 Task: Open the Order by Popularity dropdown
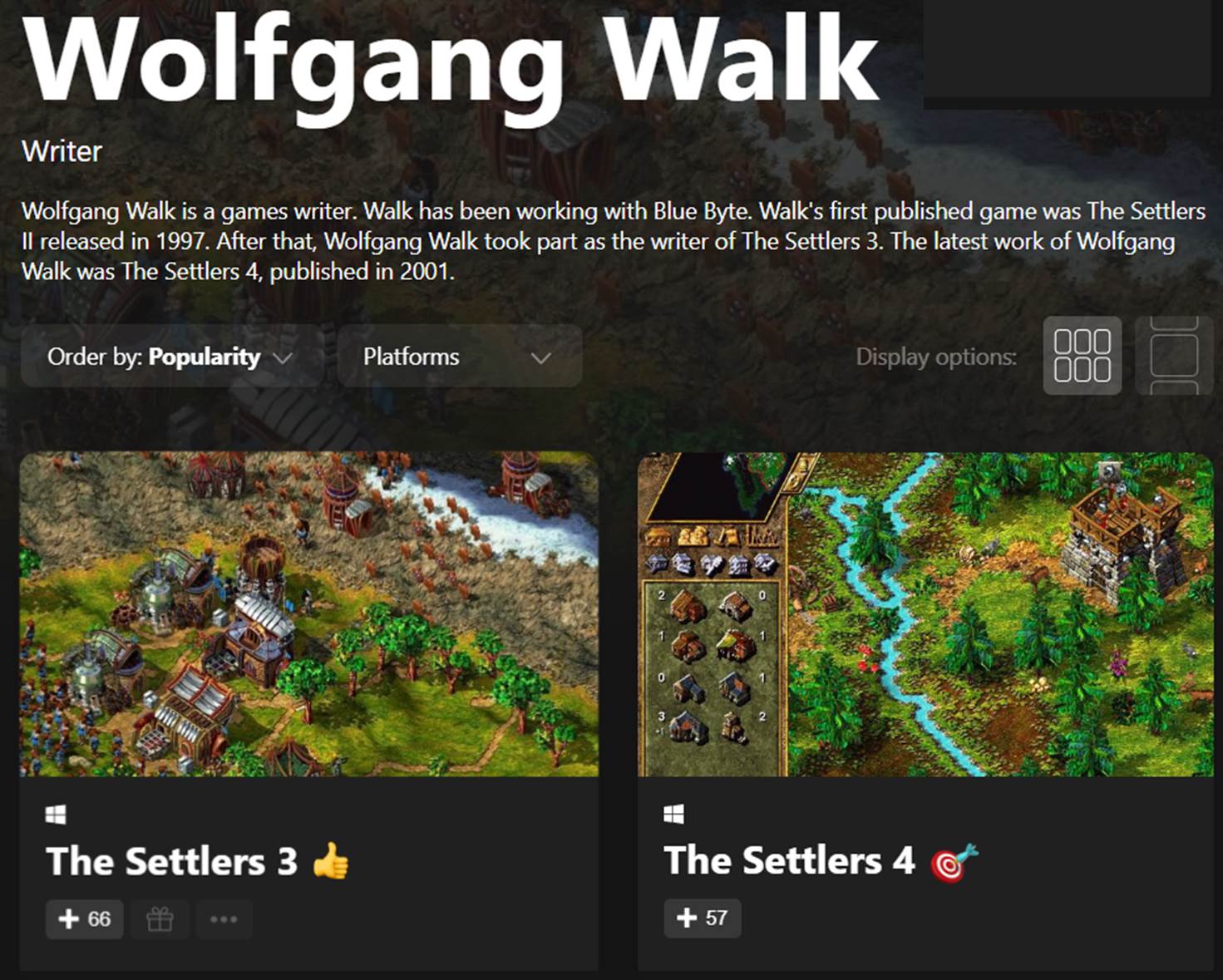172,357
